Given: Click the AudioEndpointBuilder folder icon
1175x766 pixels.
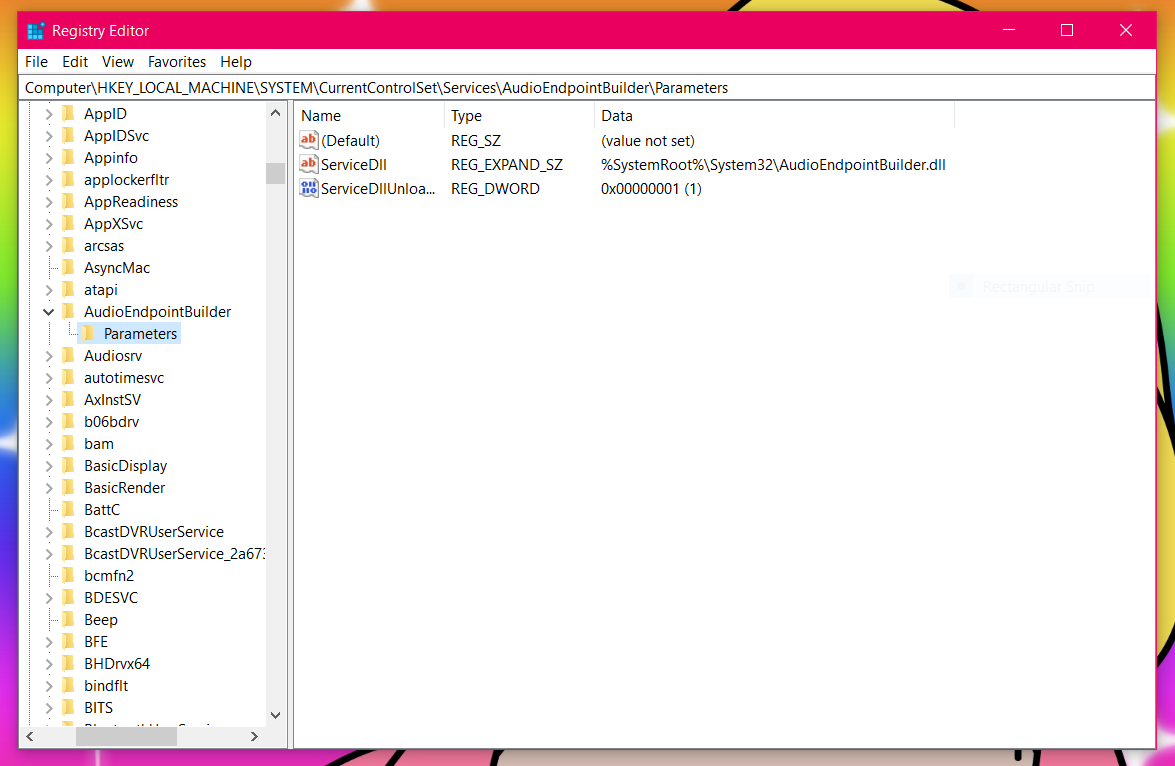Looking at the screenshot, I should (x=69, y=311).
